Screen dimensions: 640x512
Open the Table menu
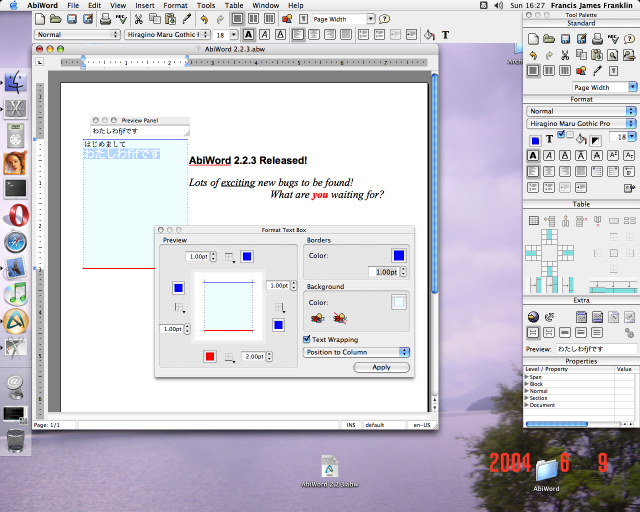click(234, 5)
